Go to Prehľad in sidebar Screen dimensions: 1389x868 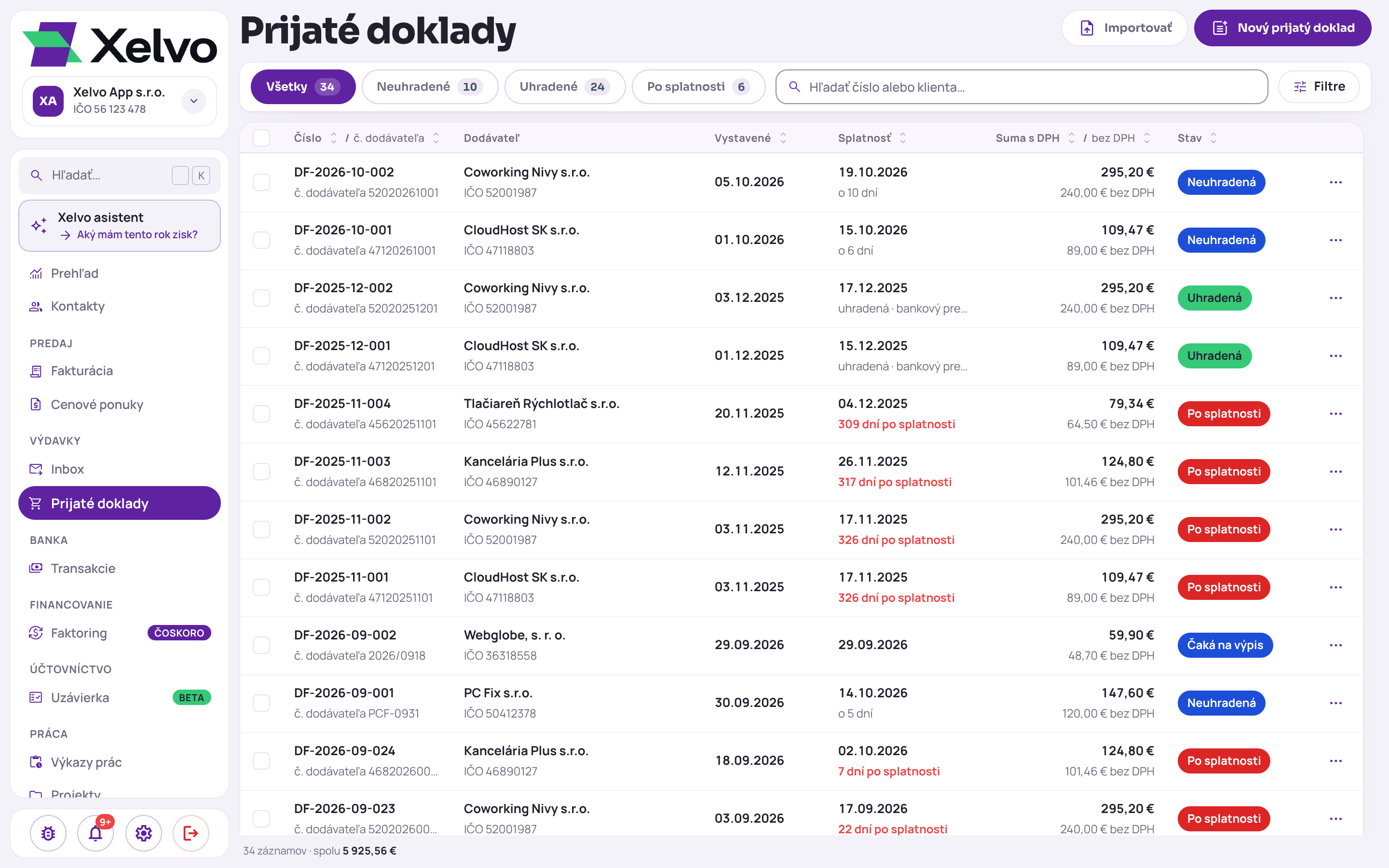[x=120, y=273]
